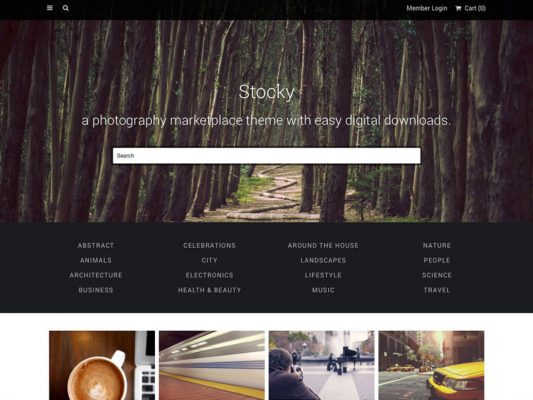
Task: View the blurred train photo thumbnail
Action: tap(212, 365)
